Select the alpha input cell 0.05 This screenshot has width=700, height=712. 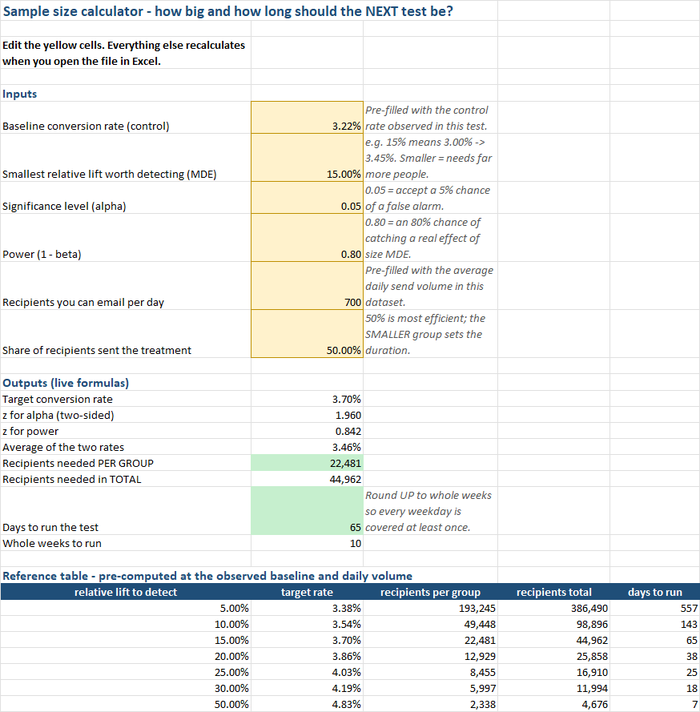(x=307, y=198)
